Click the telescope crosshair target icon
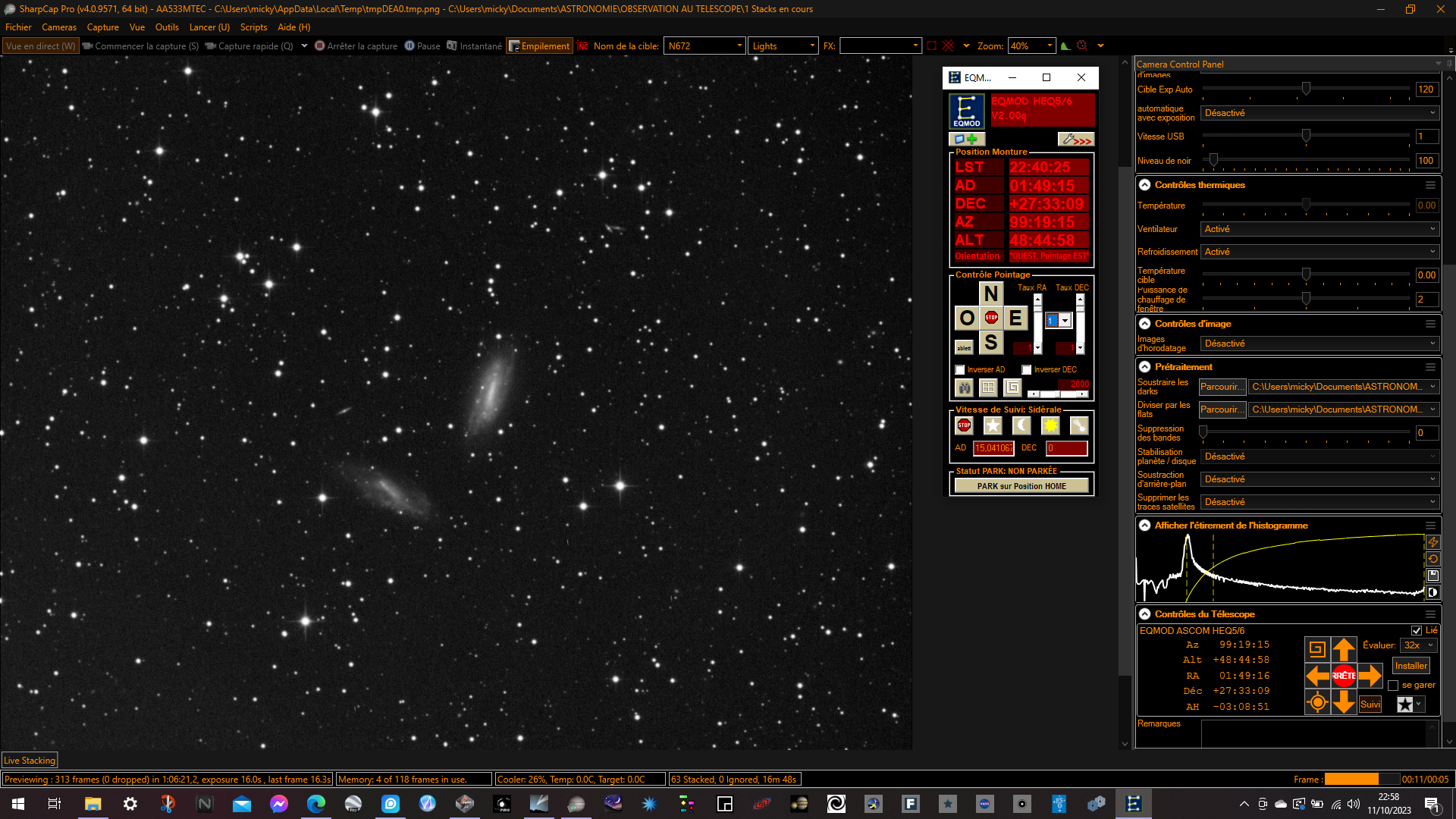The width and height of the screenshot is (1456, 819). [x=1317, y=702]
